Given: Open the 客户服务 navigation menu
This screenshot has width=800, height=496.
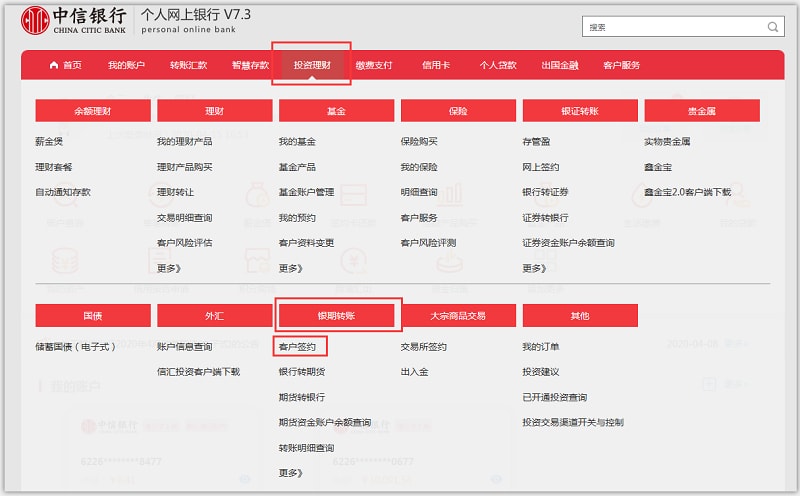Looking at the screenshot, I should click(x=621, y=65).
